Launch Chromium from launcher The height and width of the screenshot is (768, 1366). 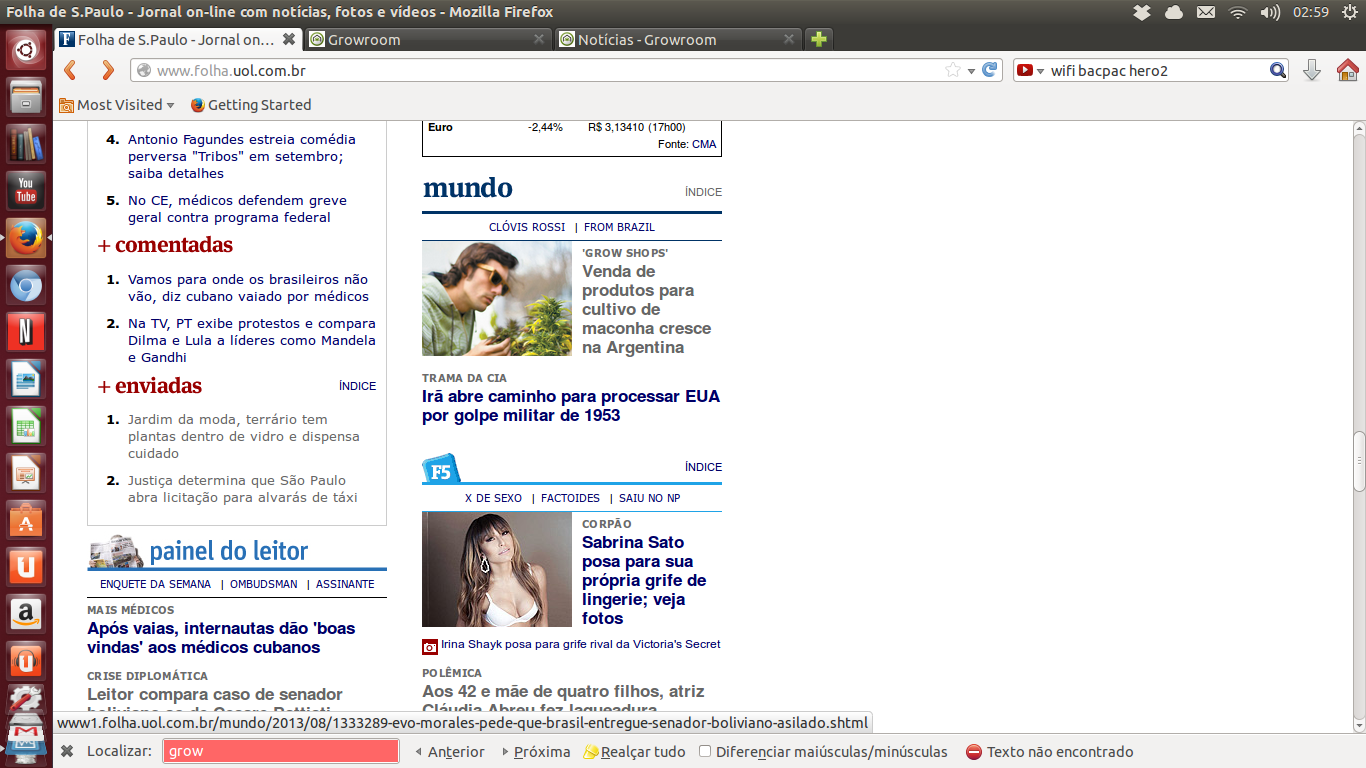click(26, 285)
